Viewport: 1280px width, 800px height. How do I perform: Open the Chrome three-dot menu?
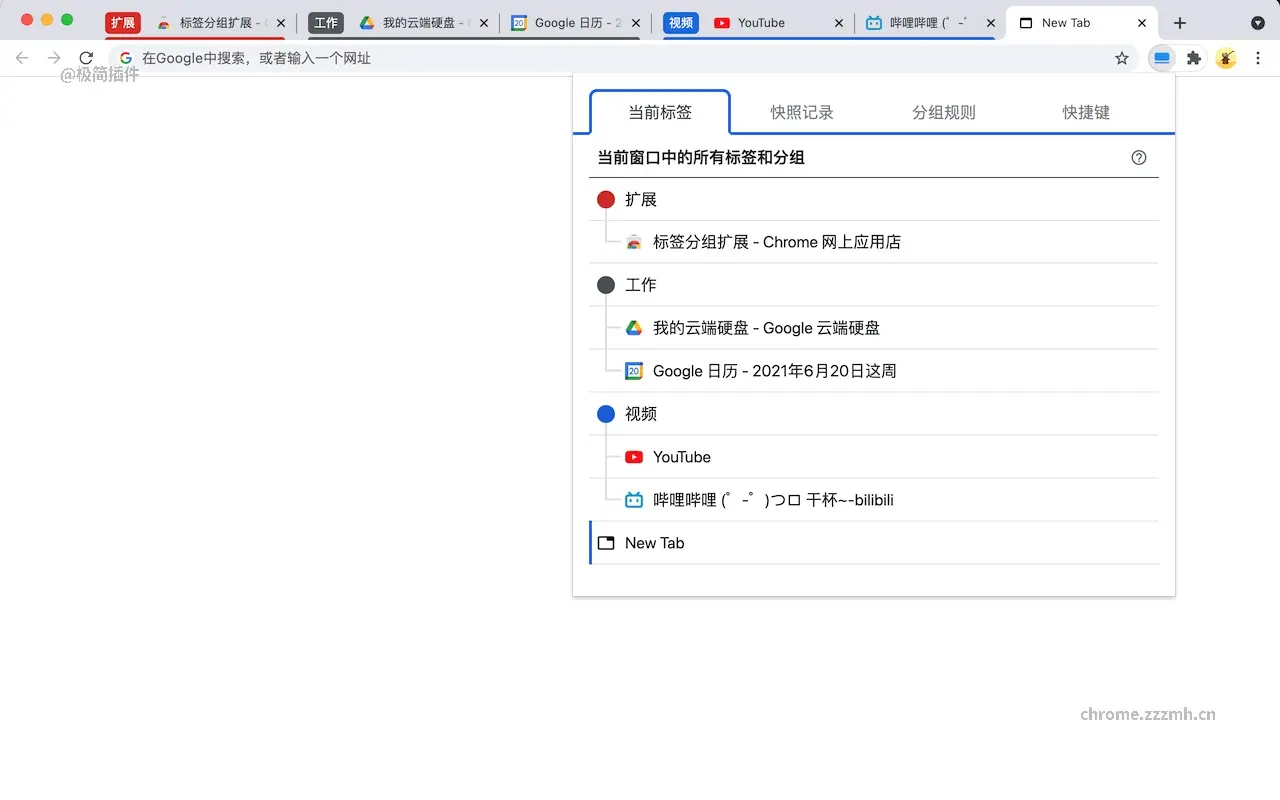[1258, 58]
